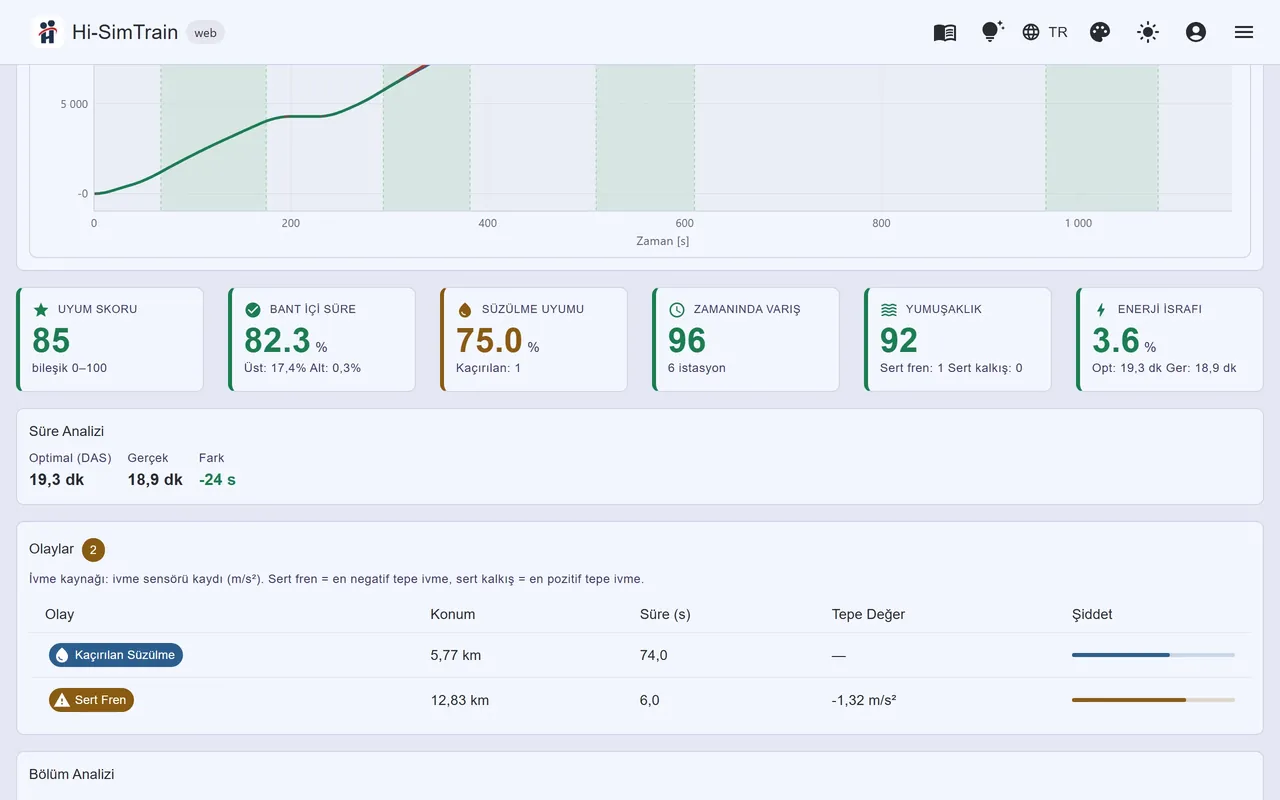
Task: Click the Olay column header
Action: click(x=60, y=614)
